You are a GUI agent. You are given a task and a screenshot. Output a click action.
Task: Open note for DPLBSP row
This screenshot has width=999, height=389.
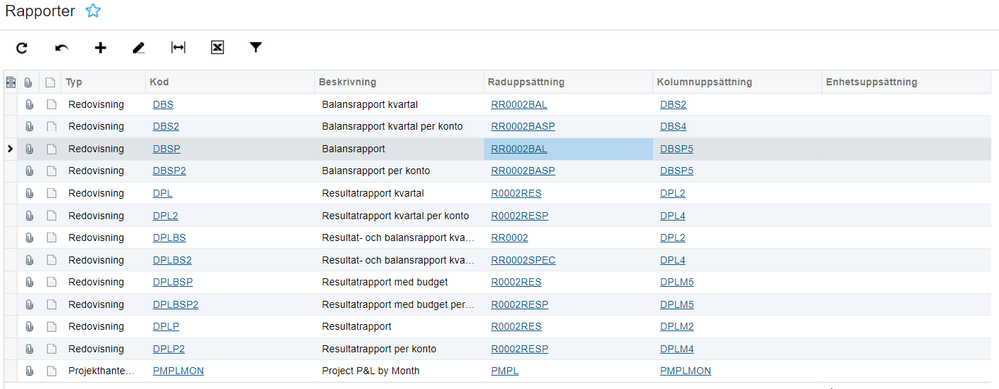pyautogui.click(x=51, y=282)
